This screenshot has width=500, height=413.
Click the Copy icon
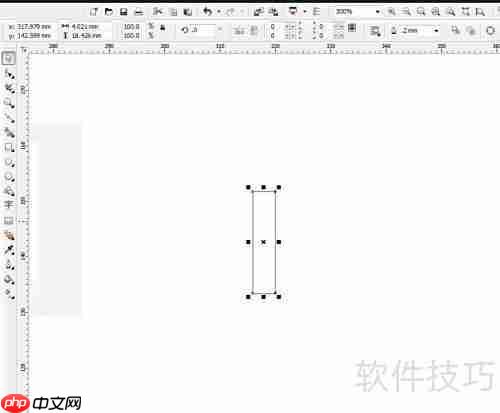(x=173, y=12)
